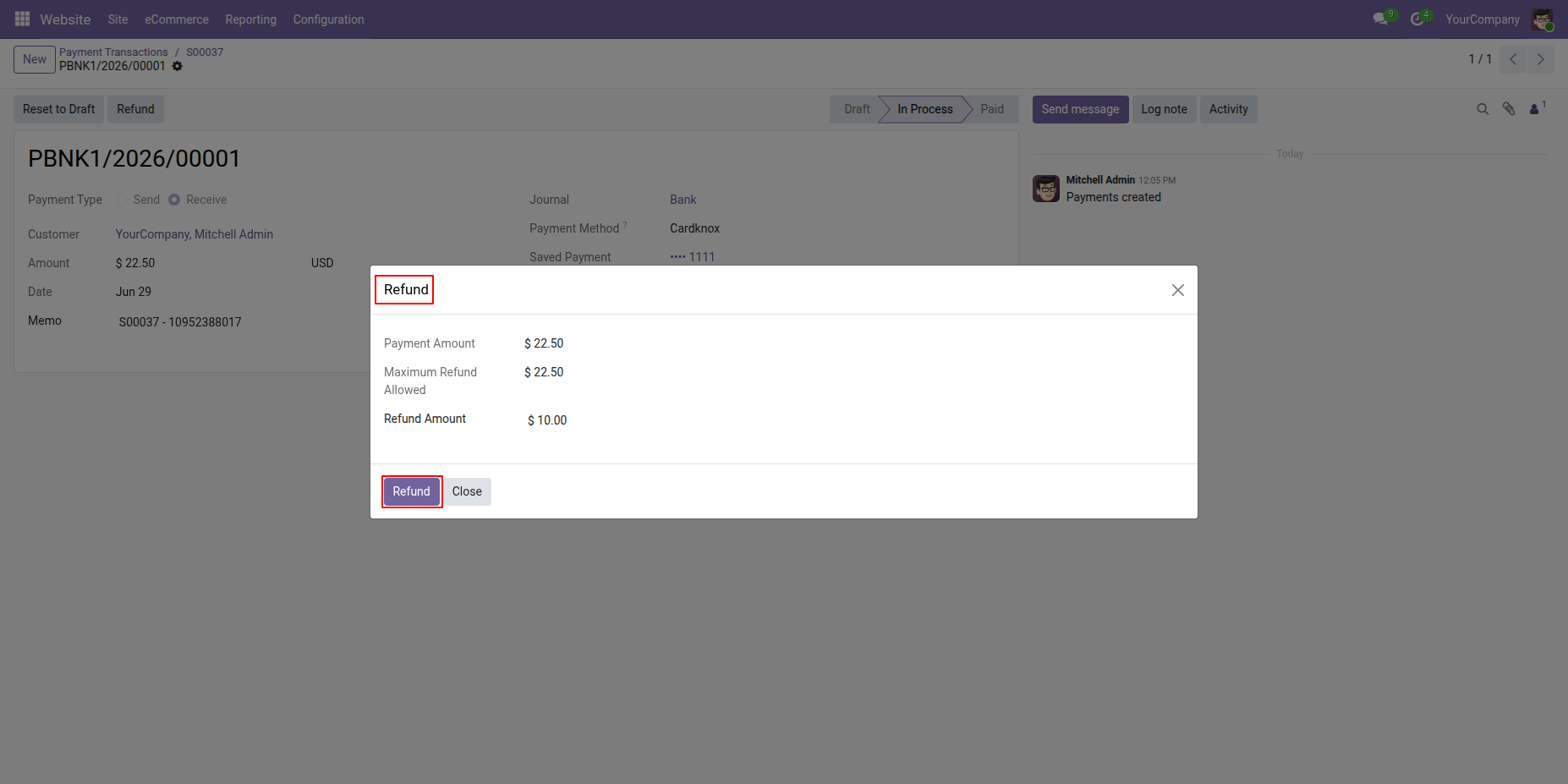
Task: Go to the previous record arrow
Action: pyautogui.click(x=1513, y=59)
